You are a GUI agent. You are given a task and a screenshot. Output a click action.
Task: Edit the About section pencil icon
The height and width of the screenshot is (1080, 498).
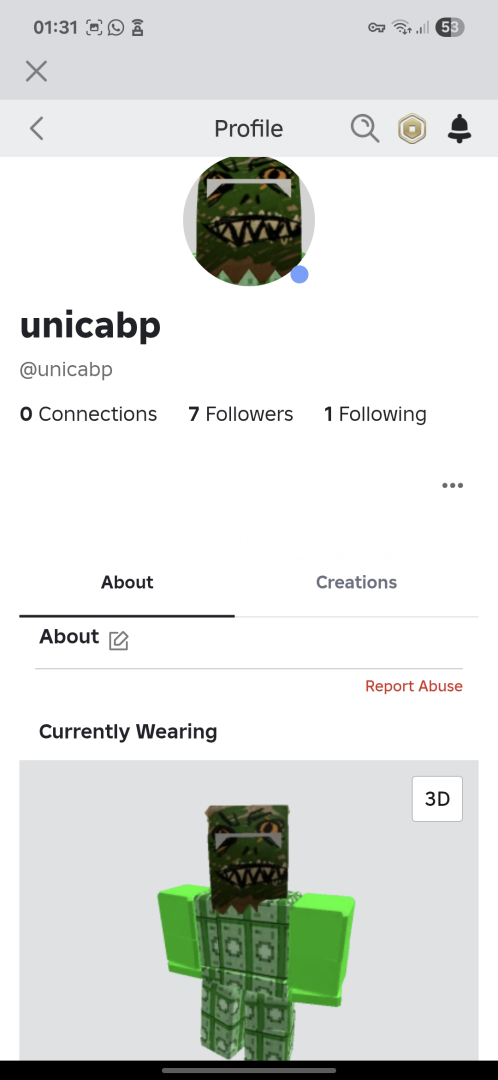point(118,641)
